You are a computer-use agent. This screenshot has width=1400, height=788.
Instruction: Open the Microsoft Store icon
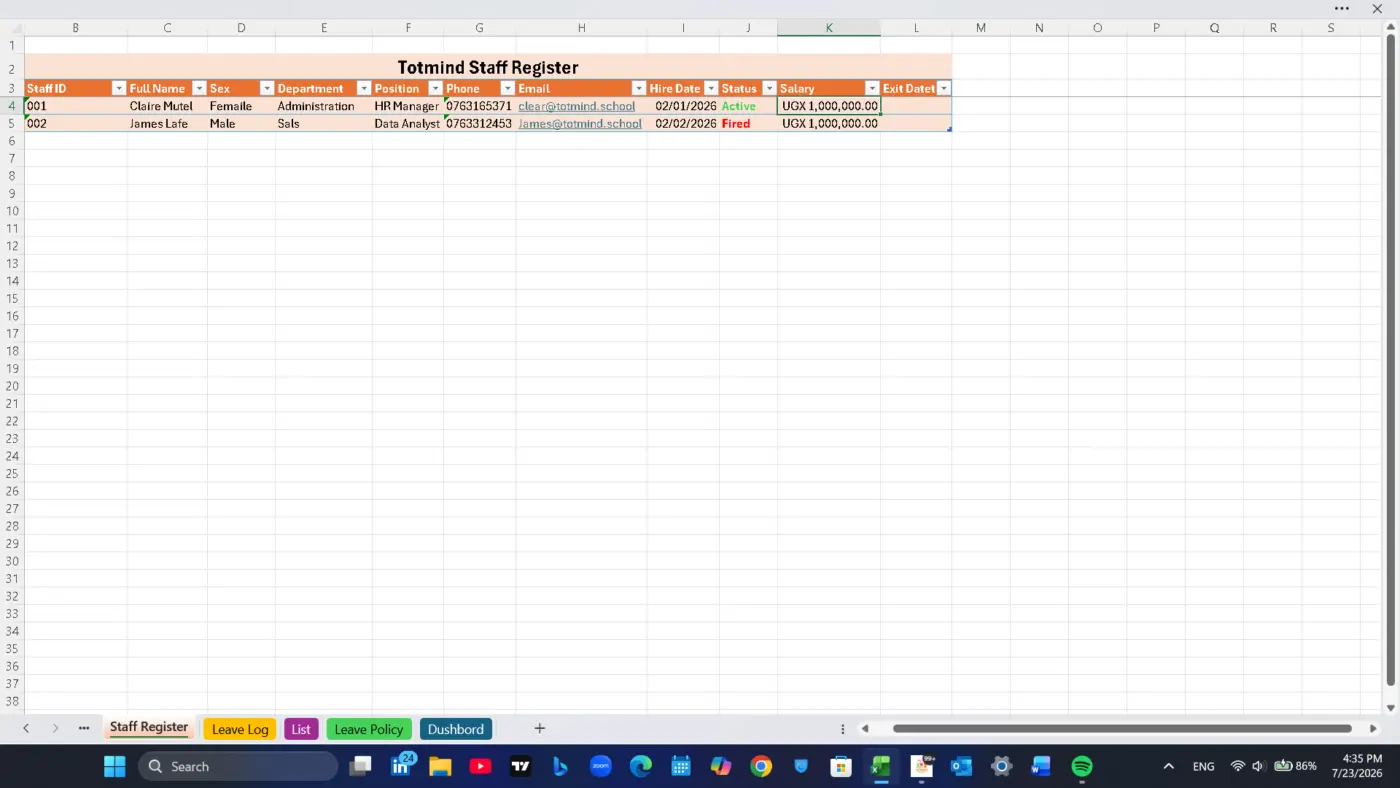pos(841,767)
